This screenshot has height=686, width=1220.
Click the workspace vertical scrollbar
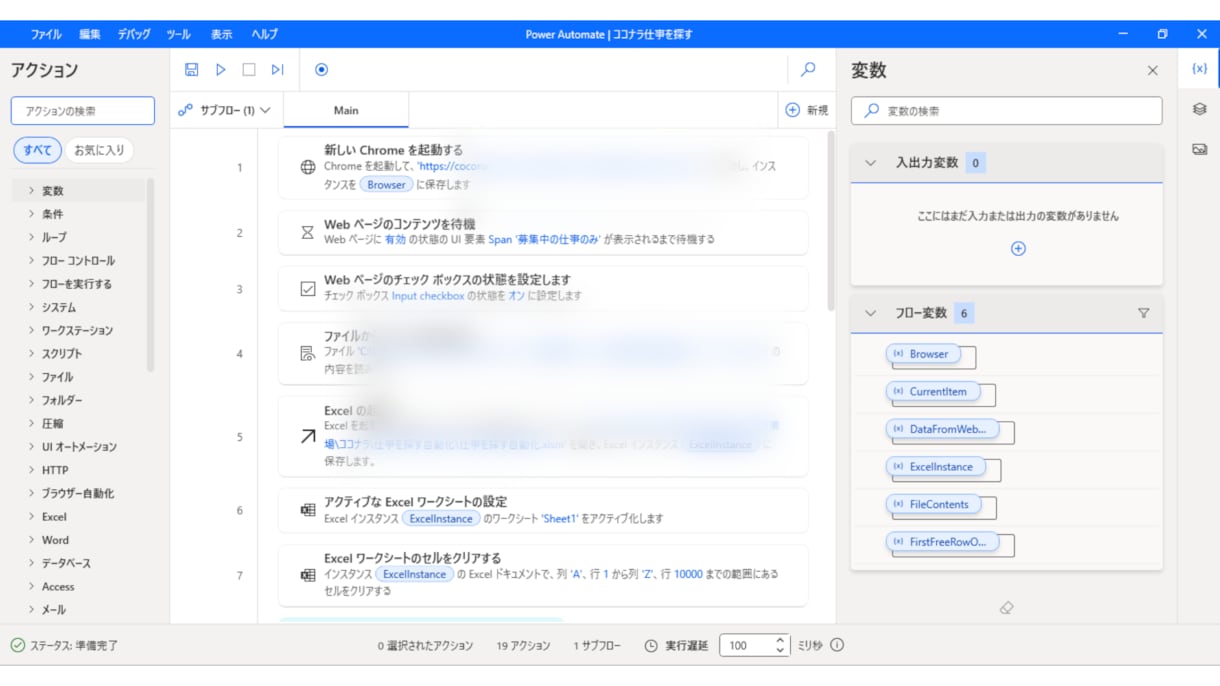coord(830,222)
